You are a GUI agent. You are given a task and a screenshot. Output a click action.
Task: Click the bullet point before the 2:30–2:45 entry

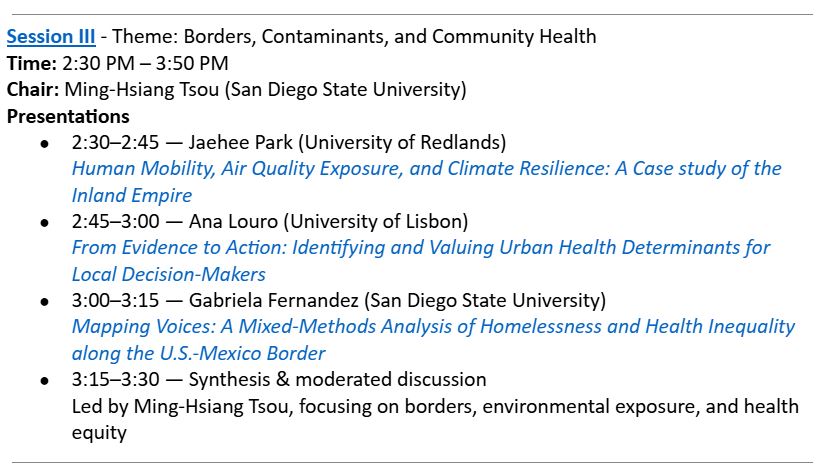[x=45, y=143]
